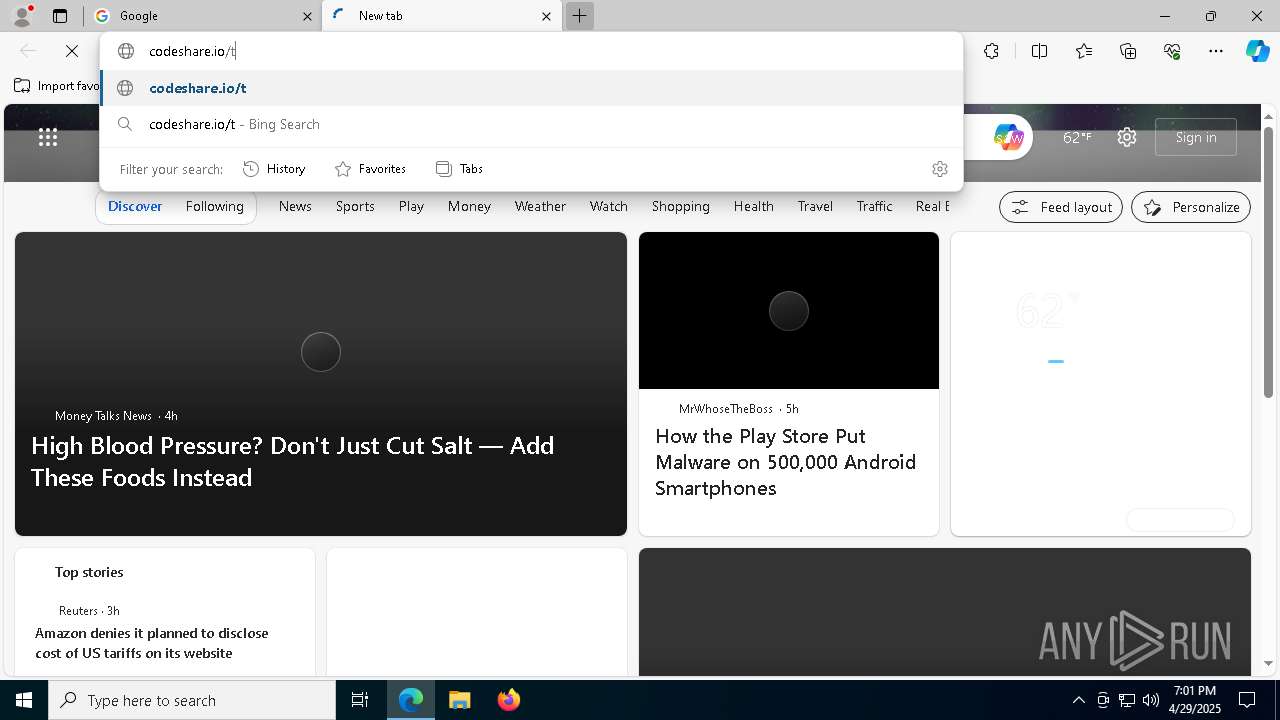Open clock showing 7:01 PM
Viewport: 1280px width, 720px height.
click(1194, 700)
